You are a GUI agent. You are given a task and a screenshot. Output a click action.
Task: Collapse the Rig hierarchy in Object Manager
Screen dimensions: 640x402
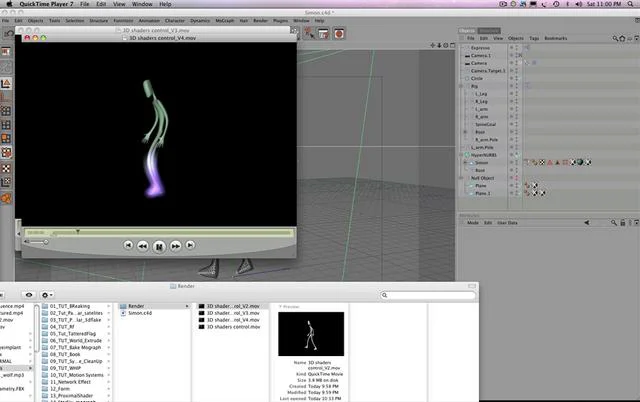461,87
